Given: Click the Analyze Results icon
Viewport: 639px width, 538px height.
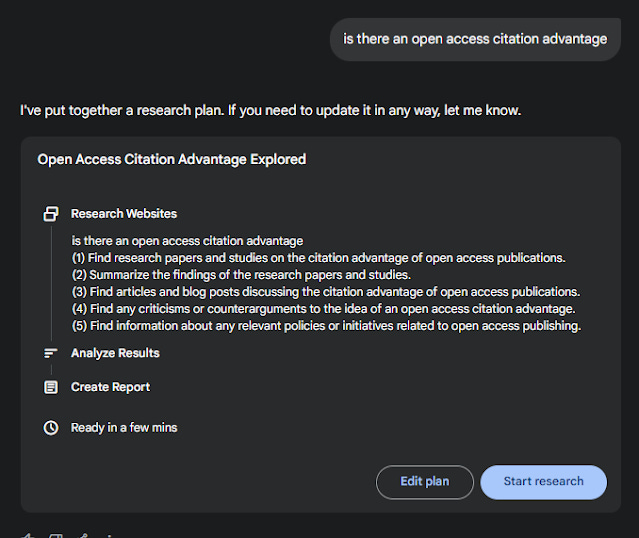Looking at the screenshot, I should tap(51, 353).
